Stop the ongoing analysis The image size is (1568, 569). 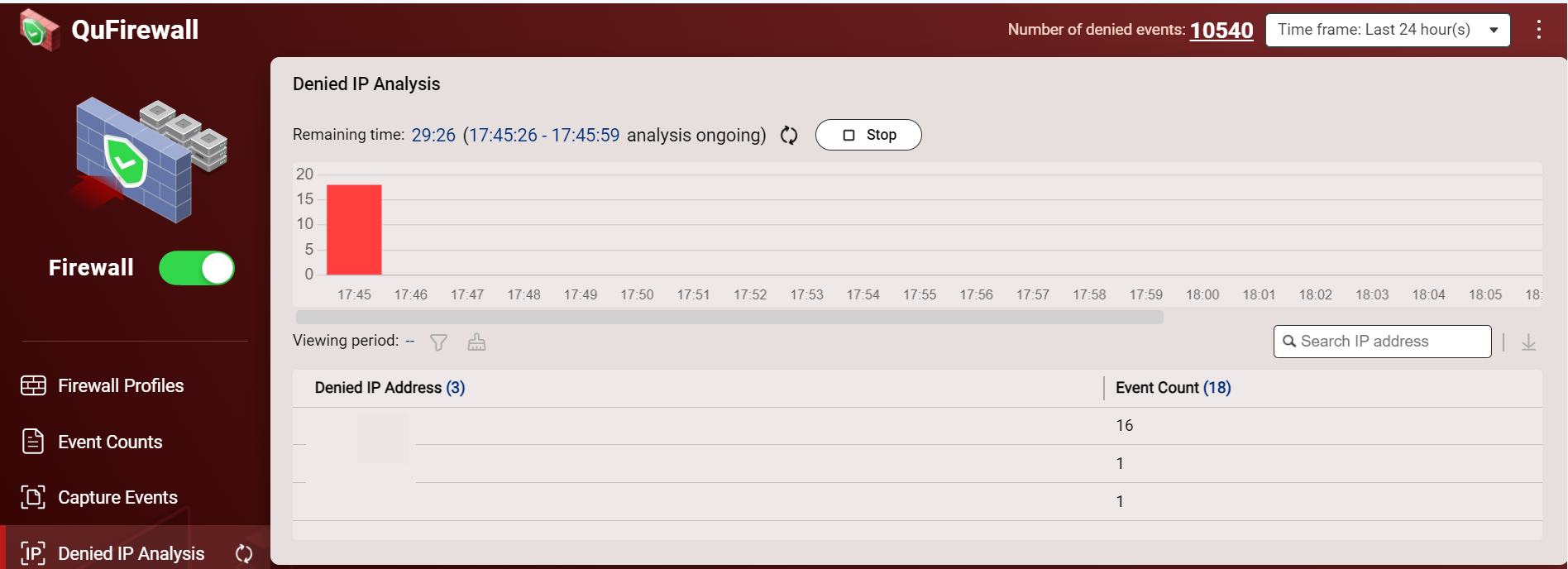coord(868,135)
